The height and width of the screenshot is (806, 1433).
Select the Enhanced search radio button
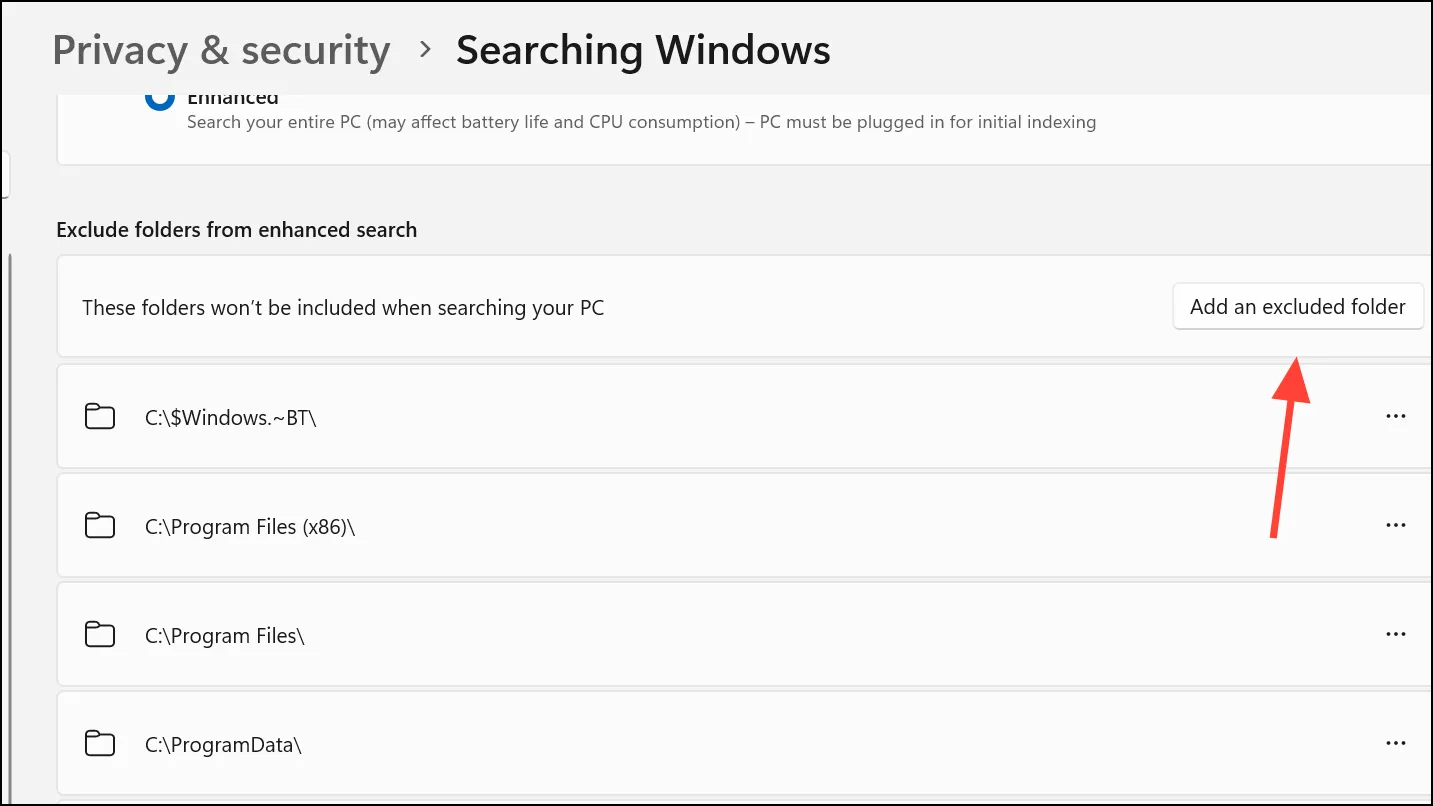(x=159, y=99)
